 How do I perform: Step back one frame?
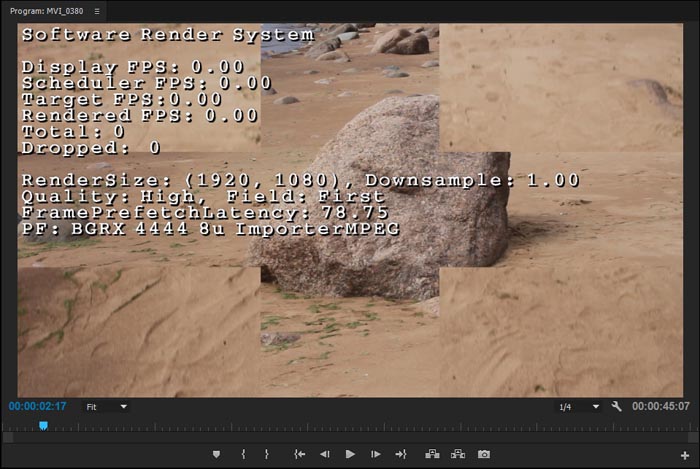(325, 454)
